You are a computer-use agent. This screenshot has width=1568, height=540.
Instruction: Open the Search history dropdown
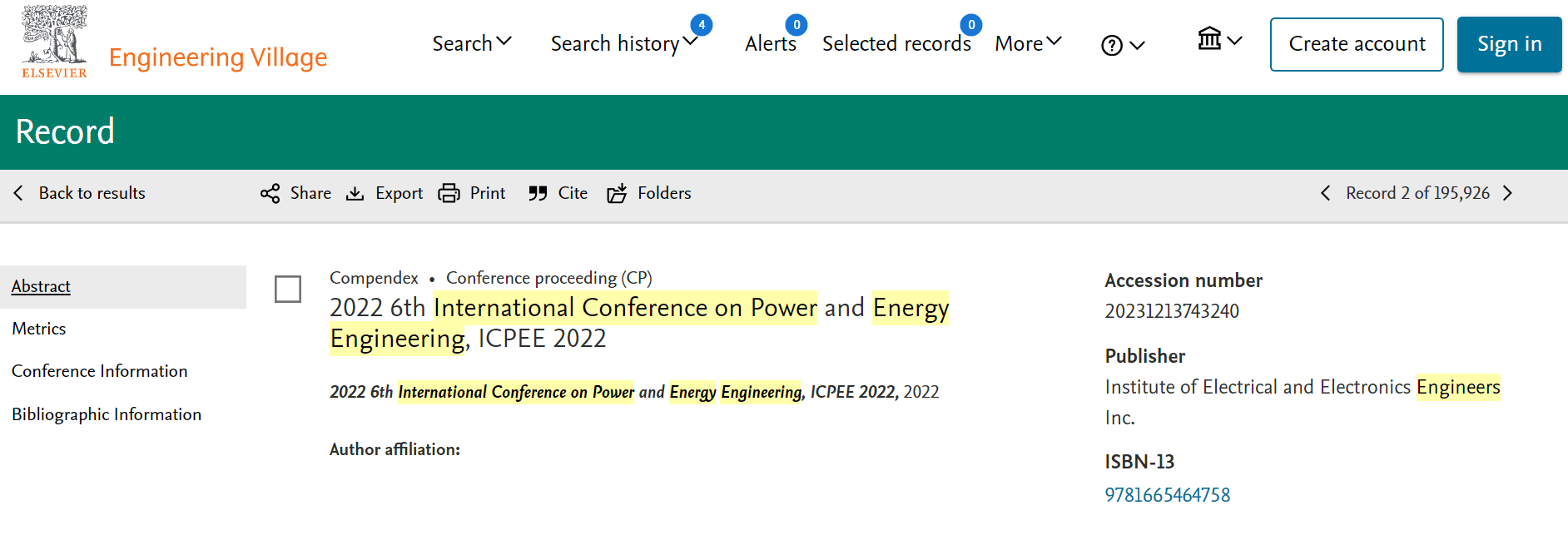pyautogui.click(x=623, y=43)
